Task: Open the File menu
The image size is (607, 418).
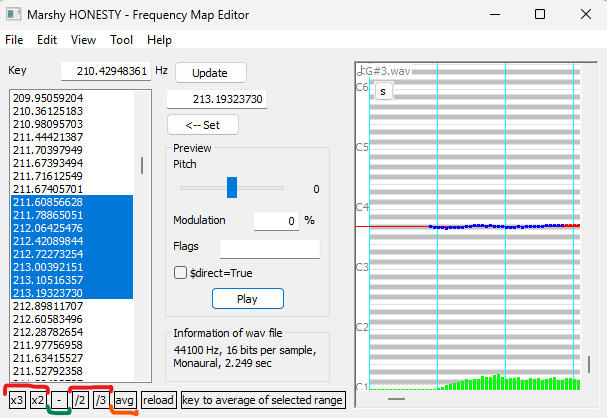Action: click(x=14, y=40)
